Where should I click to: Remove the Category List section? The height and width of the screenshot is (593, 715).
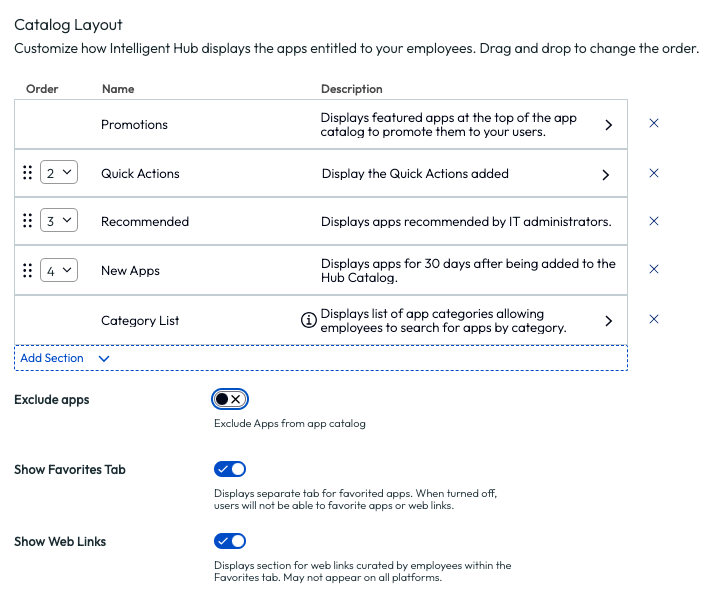coord(654,320)
